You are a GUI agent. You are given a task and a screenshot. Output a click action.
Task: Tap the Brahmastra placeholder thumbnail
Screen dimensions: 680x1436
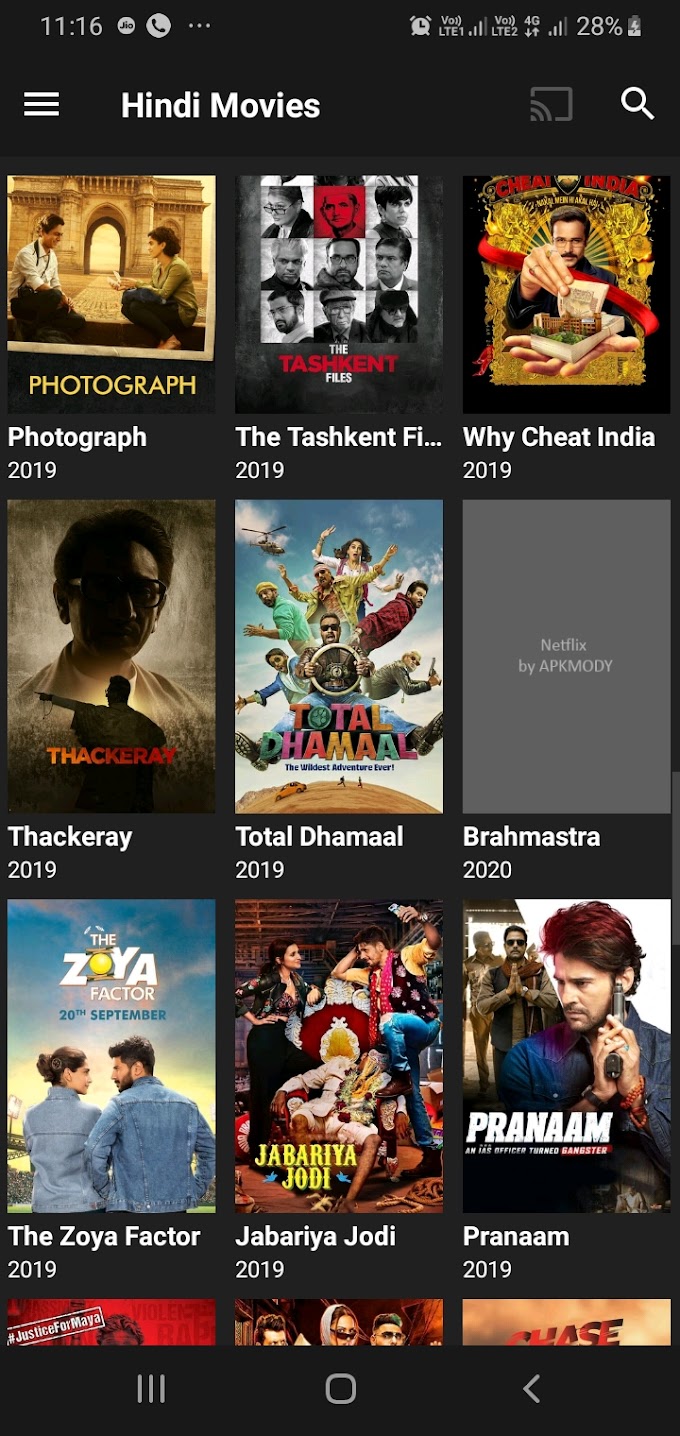point(566,656)
